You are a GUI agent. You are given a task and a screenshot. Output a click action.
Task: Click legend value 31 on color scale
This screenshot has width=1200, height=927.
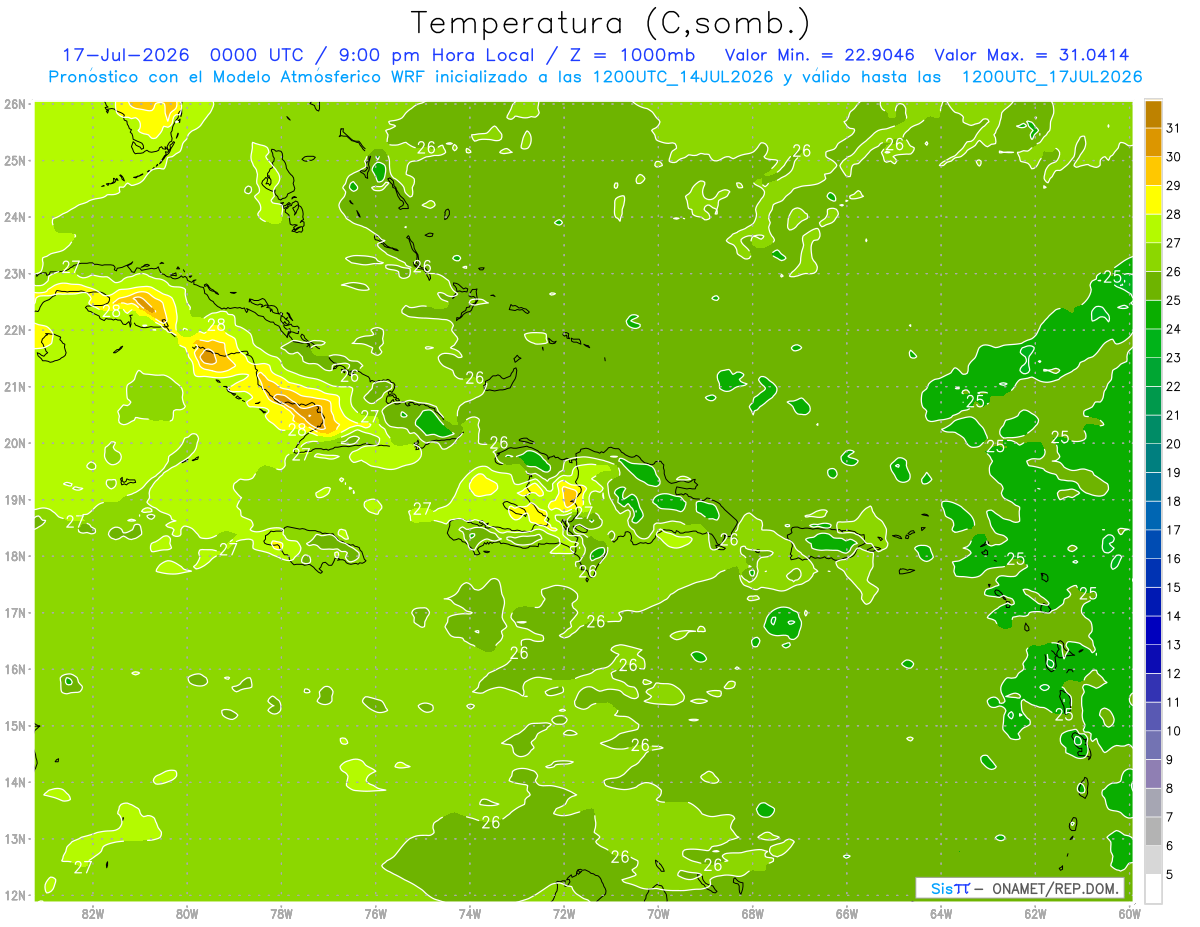coord(1173,128)
